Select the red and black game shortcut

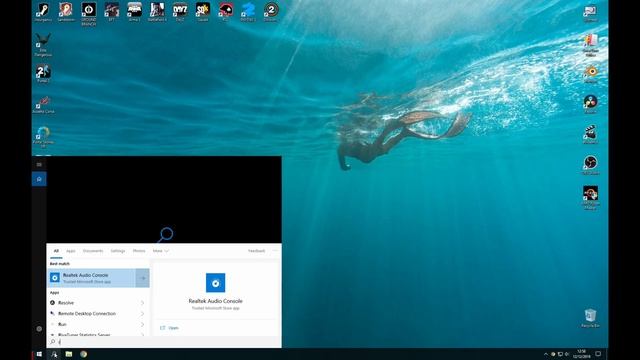click(226, 12)
